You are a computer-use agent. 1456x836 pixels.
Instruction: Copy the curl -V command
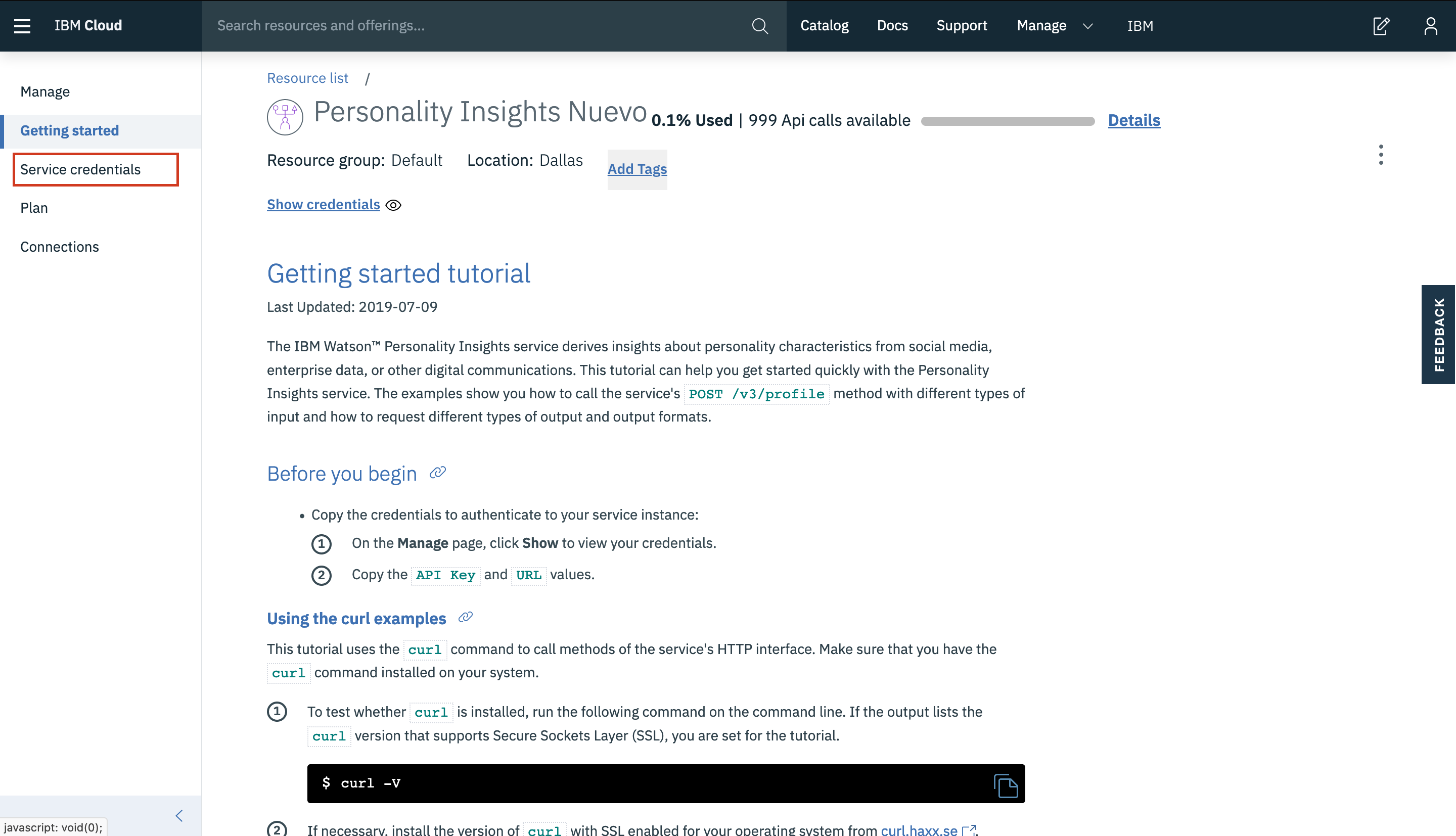(1006, 785)
